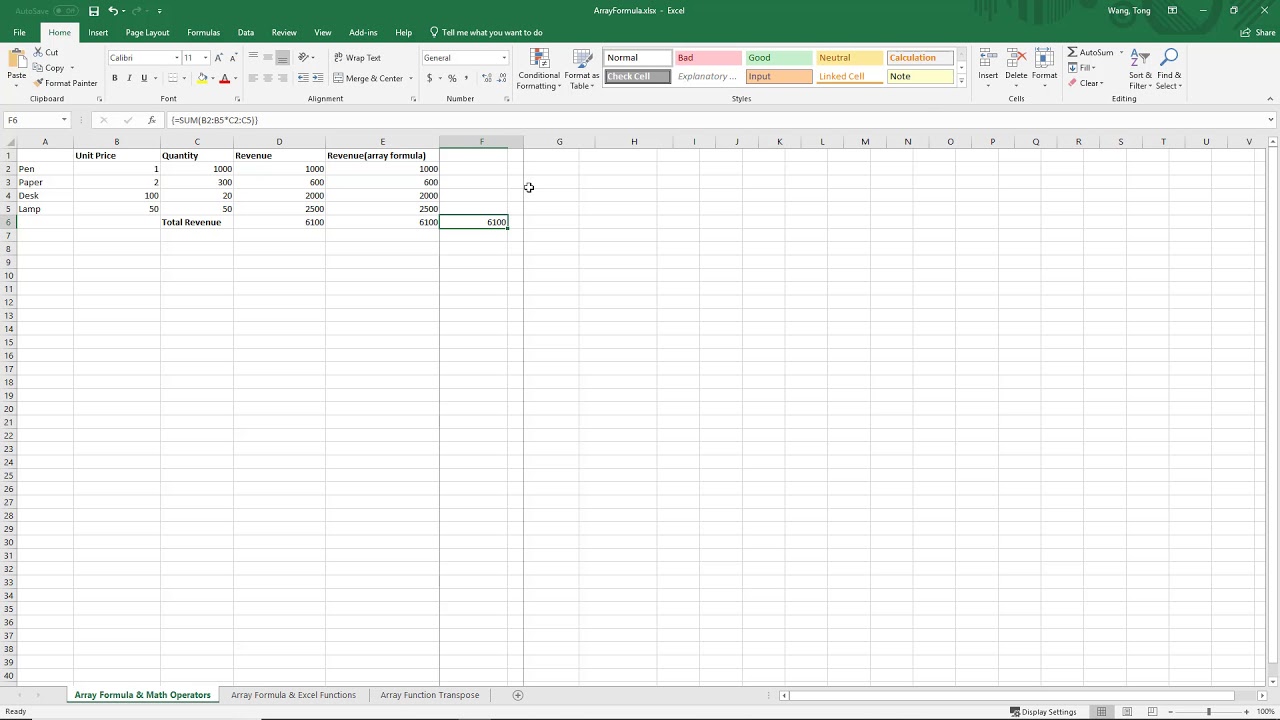This screenshot has width=1280, height=720.
Task: Open the font name dropdown showing Calibri
Action: [177, 58]
